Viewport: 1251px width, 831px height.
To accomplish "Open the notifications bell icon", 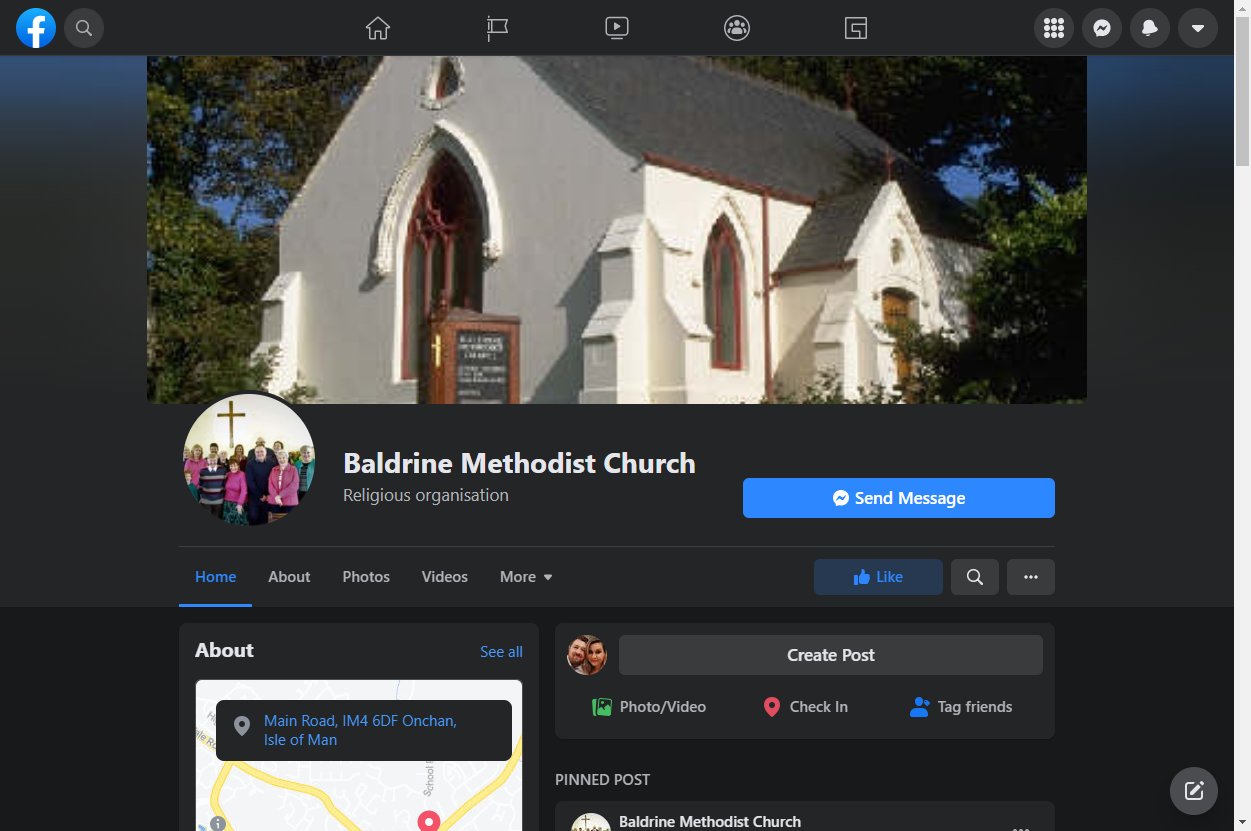I will (x=1150, y=28).
